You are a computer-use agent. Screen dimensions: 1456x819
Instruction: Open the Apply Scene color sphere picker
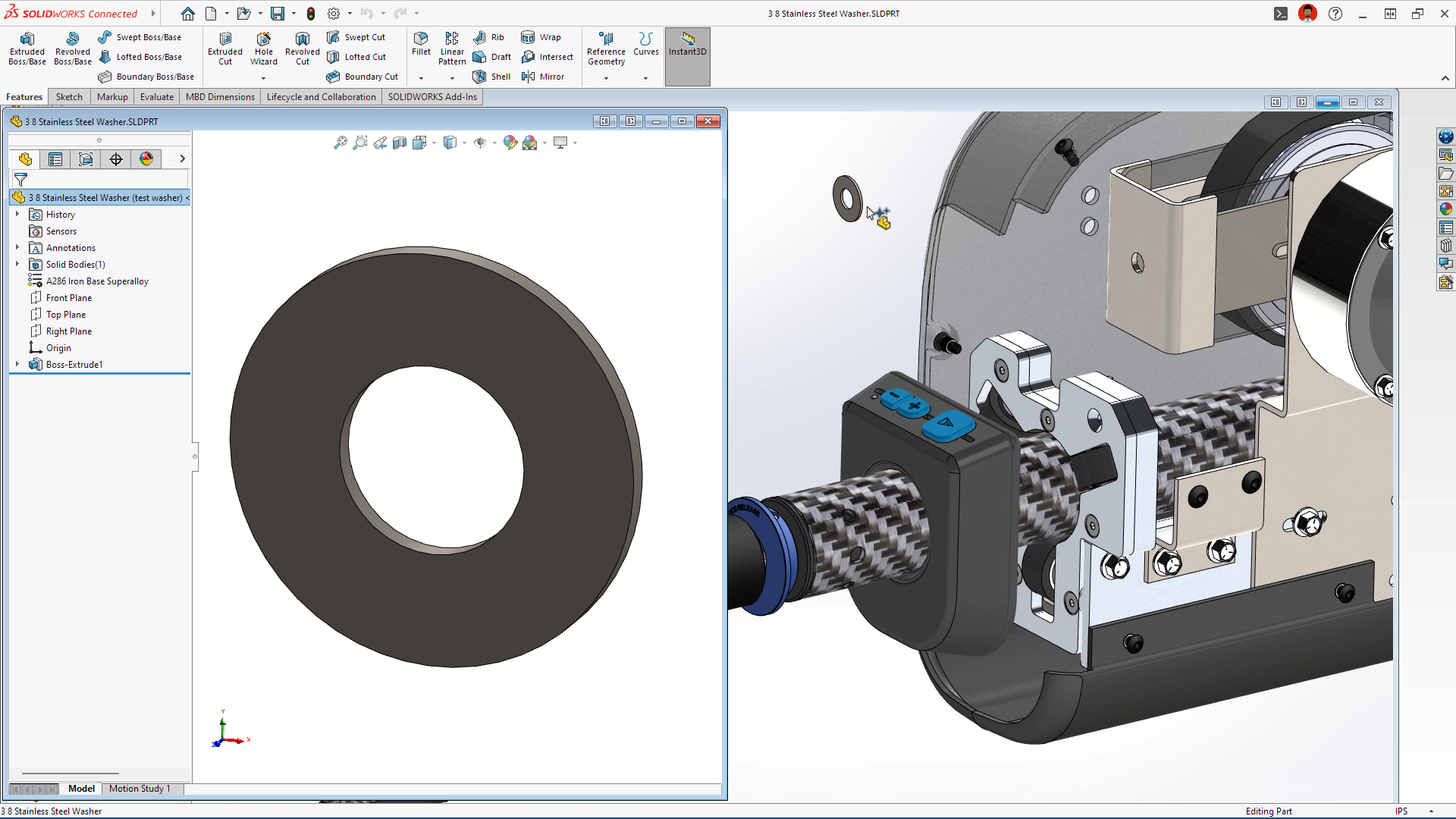tap(530, 142)
